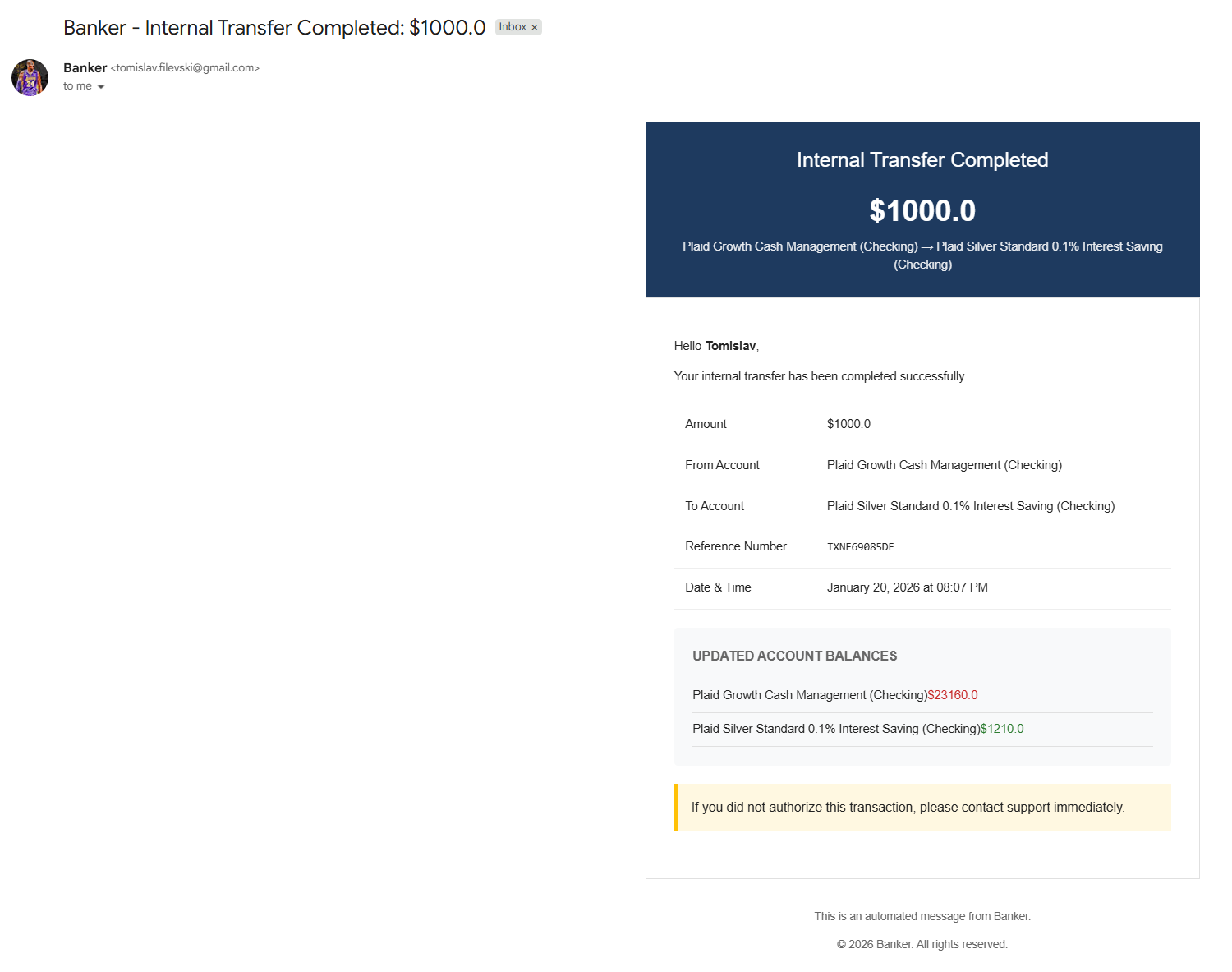Click the red $23160.0 balance

click(x=953, y=695)
